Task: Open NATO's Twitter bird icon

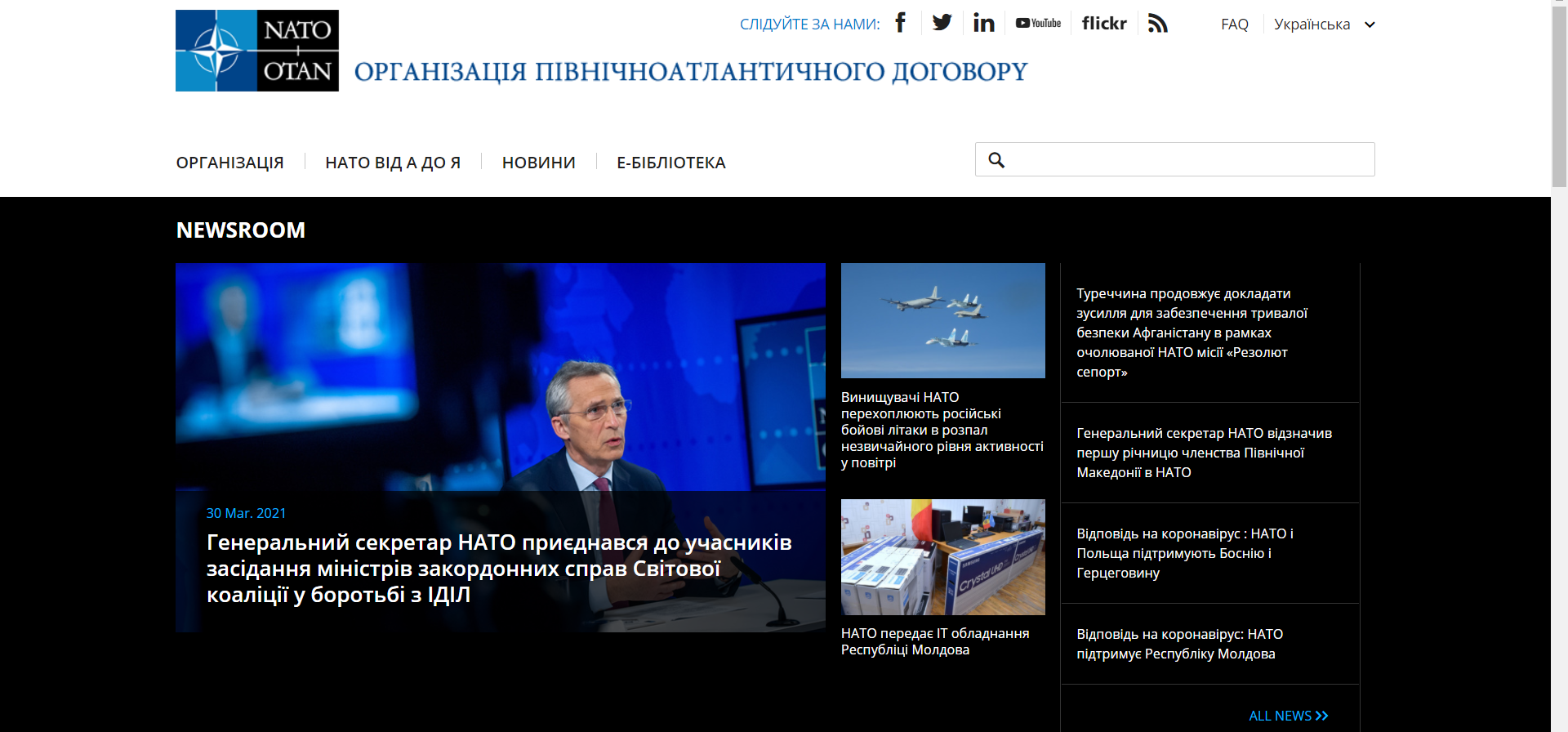Action: click(942, 23)
